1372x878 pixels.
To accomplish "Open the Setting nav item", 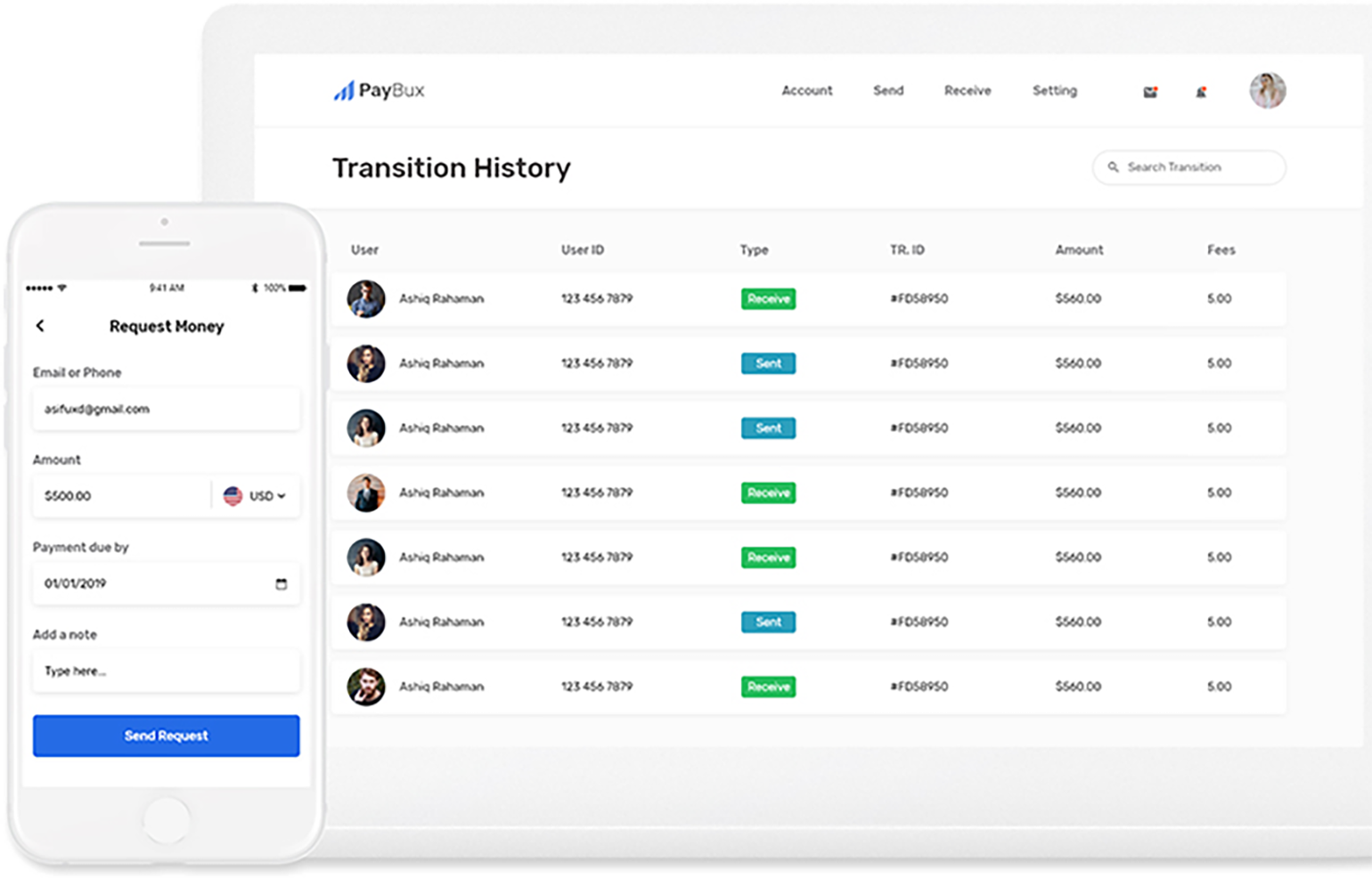I will 1055,91.
